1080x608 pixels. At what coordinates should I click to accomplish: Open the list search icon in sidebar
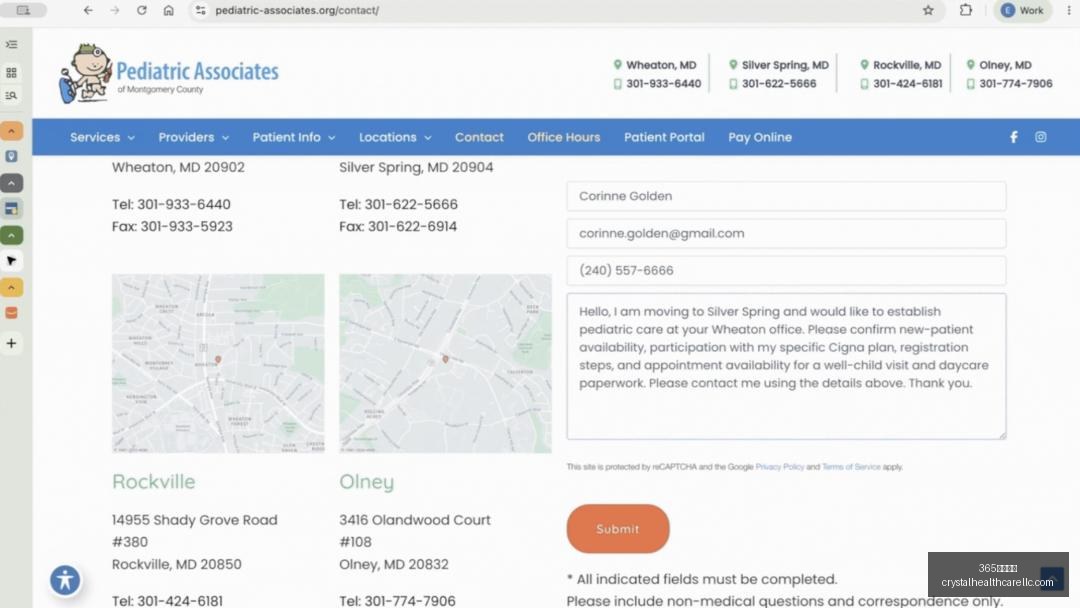point(12,96)
